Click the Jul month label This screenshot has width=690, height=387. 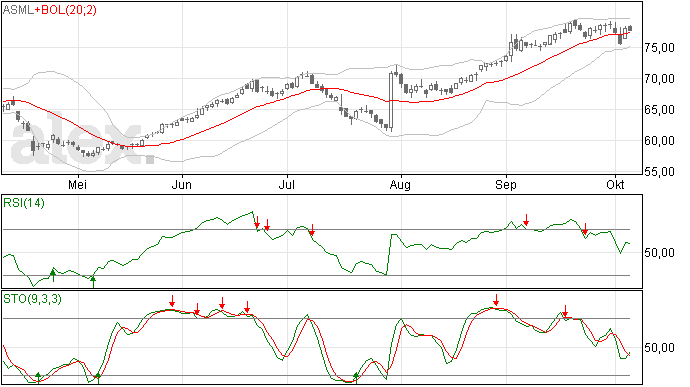pyautogui.click(x=286, y=184)
